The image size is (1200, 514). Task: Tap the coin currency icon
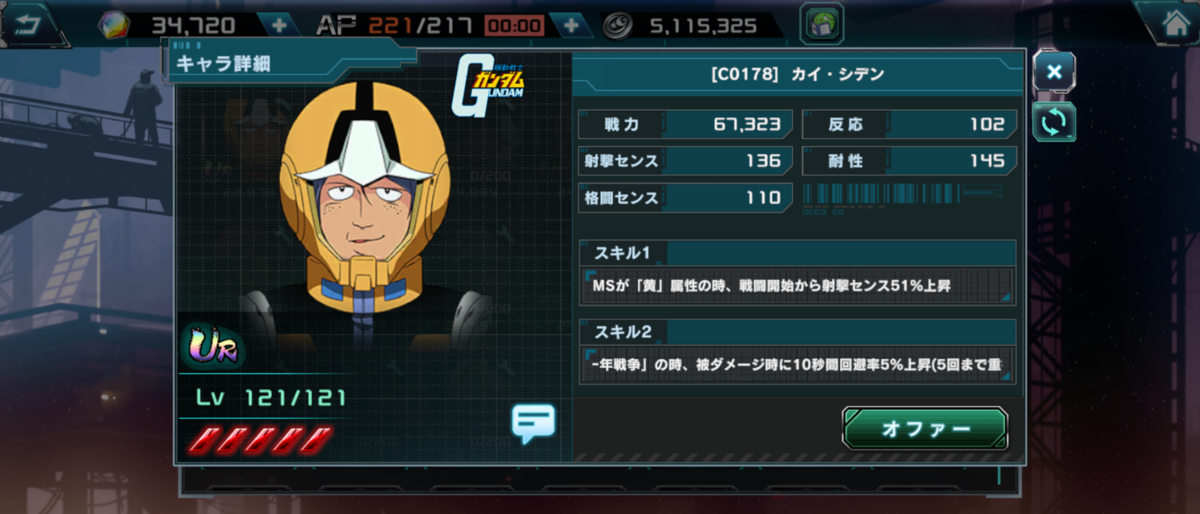622,25
